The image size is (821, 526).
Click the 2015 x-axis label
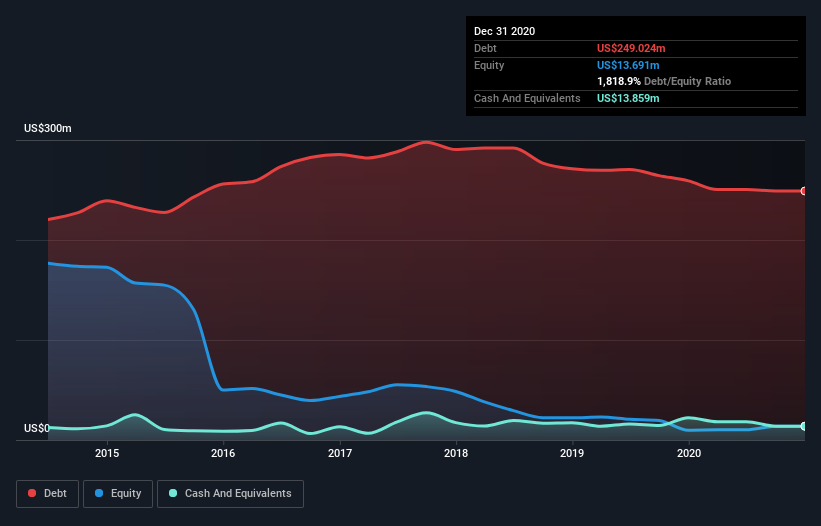pos(107,453)
